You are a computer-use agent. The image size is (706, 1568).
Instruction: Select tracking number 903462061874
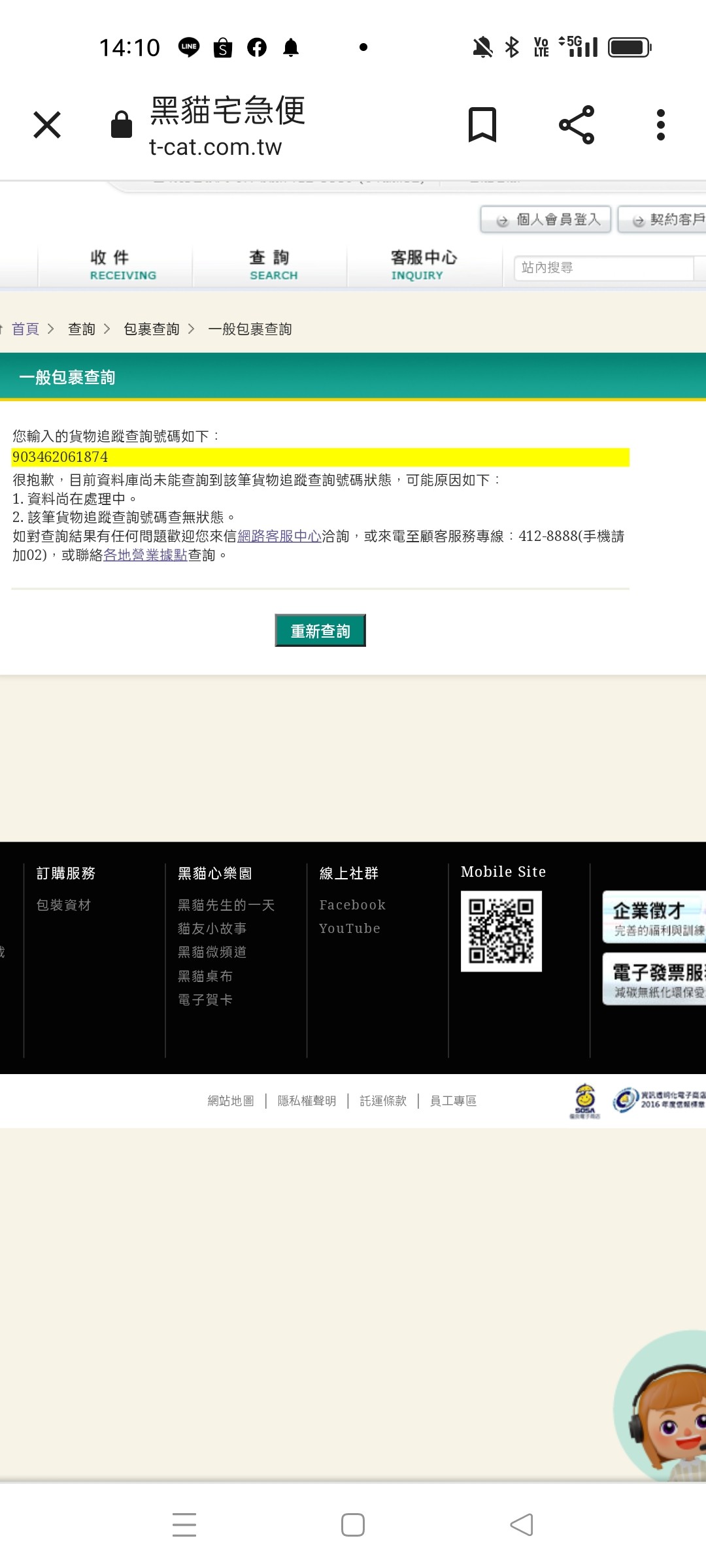(60, 457)
